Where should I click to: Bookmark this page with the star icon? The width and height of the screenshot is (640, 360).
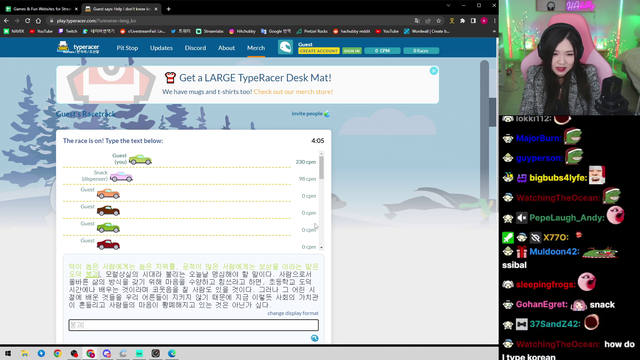click(438, 21)
